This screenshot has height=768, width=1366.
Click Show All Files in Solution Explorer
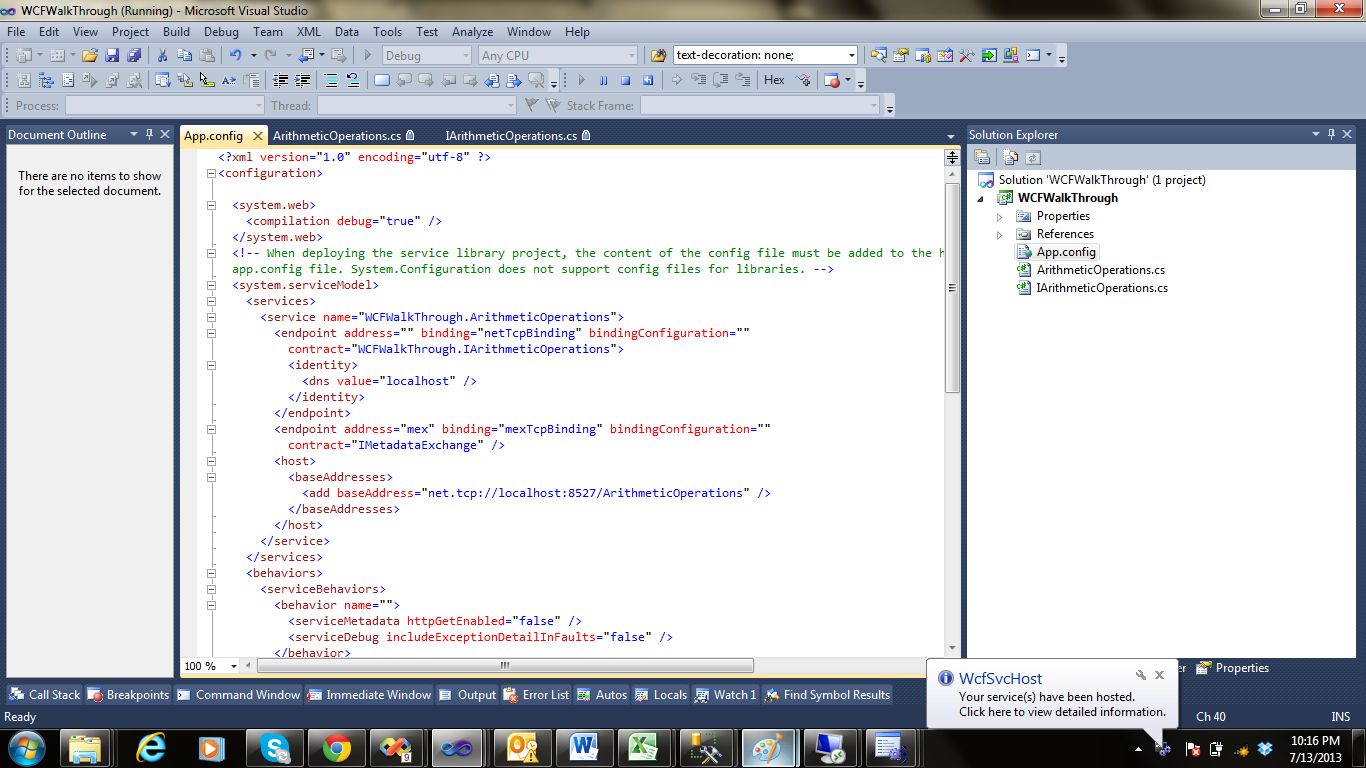pyautogui.click(x=1010, y=157)
